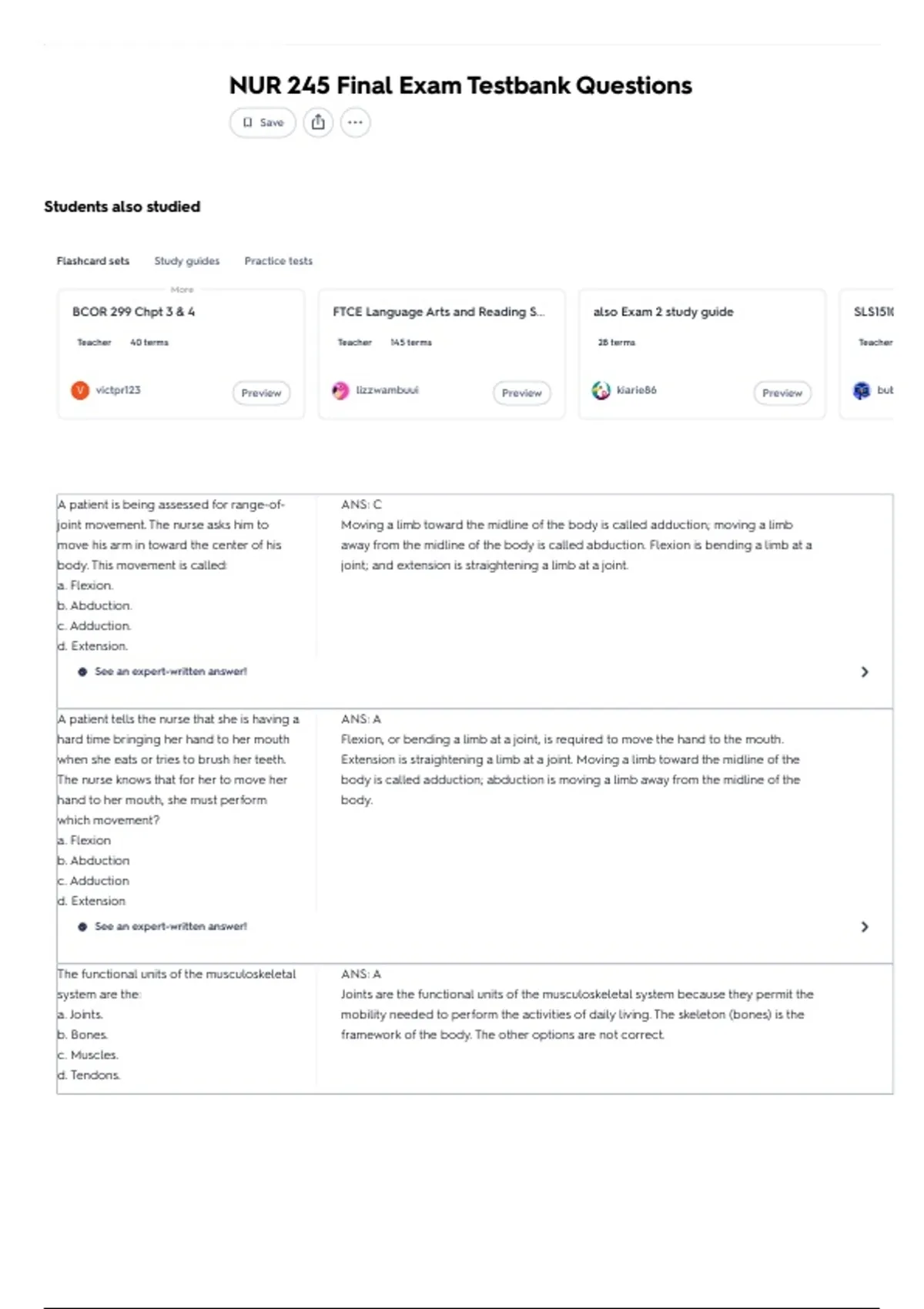Viewport: 924px width, 1309px height.
Task: Click See an expert-written answer under first question
Action: coord(171,671)
